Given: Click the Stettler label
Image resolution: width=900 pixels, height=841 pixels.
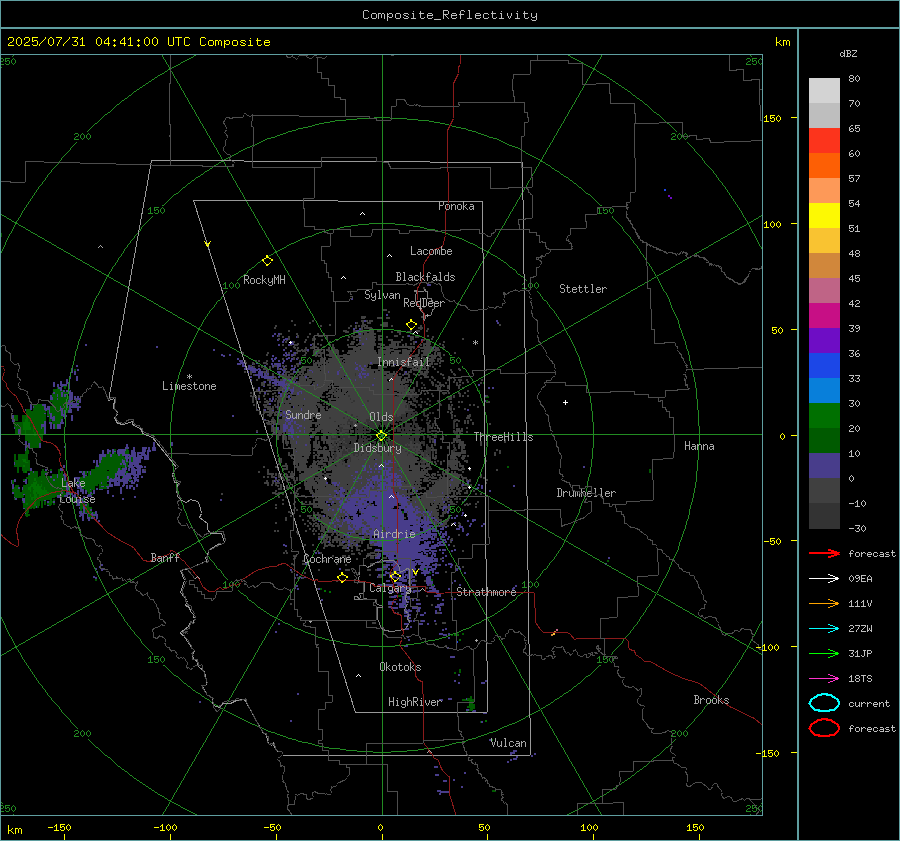Looking at the screenshot, I should [x=583, y=289].
